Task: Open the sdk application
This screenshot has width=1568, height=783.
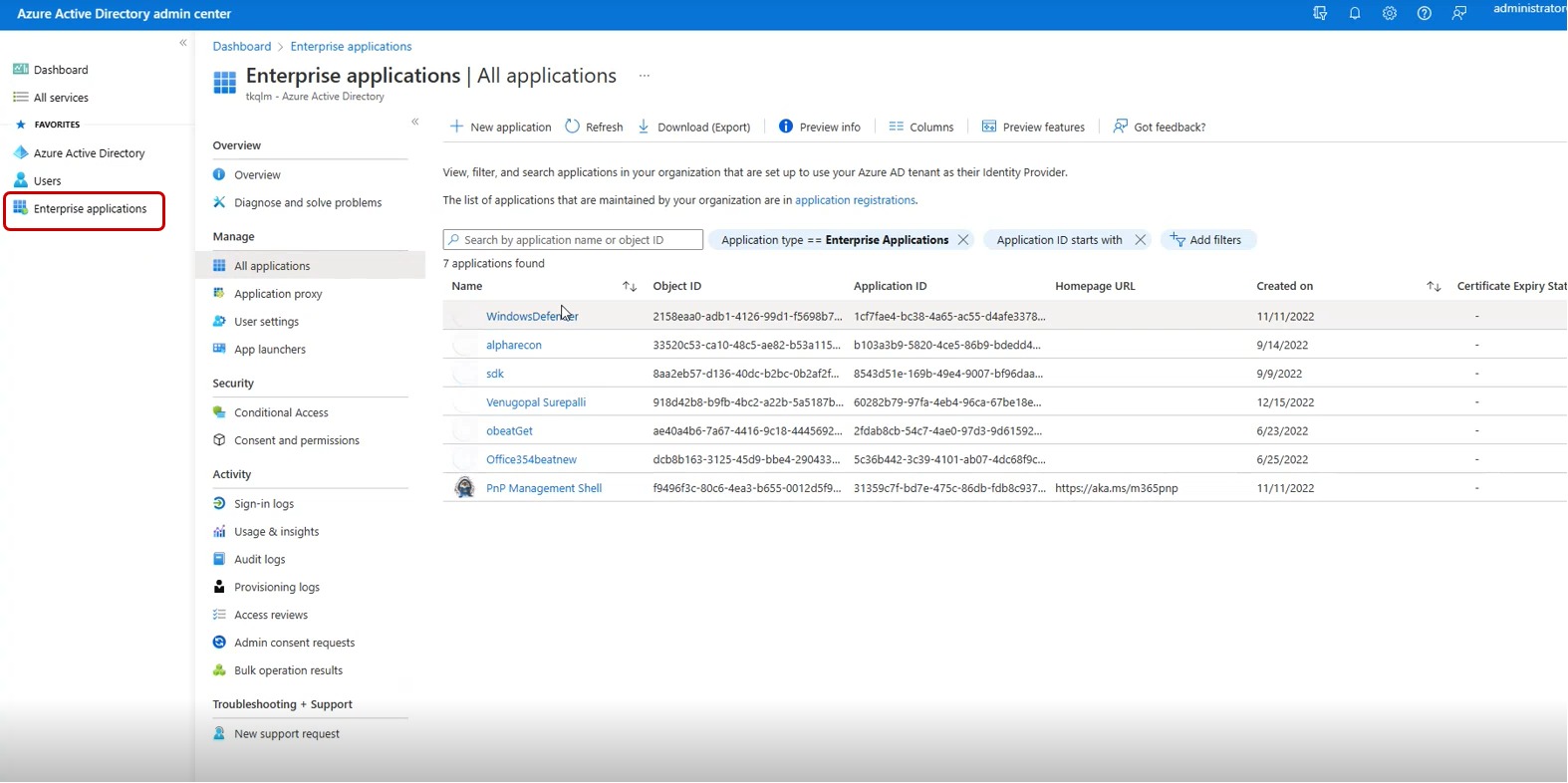Action: click(x=495, y=375)
